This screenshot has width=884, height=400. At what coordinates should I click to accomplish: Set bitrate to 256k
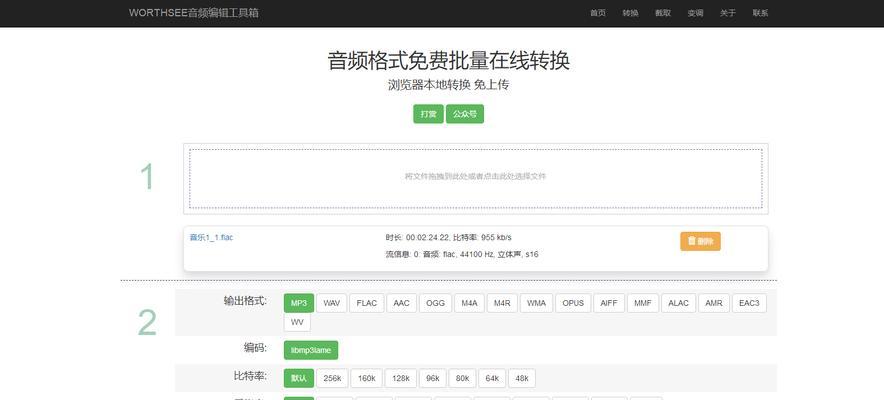click(332, 378)
